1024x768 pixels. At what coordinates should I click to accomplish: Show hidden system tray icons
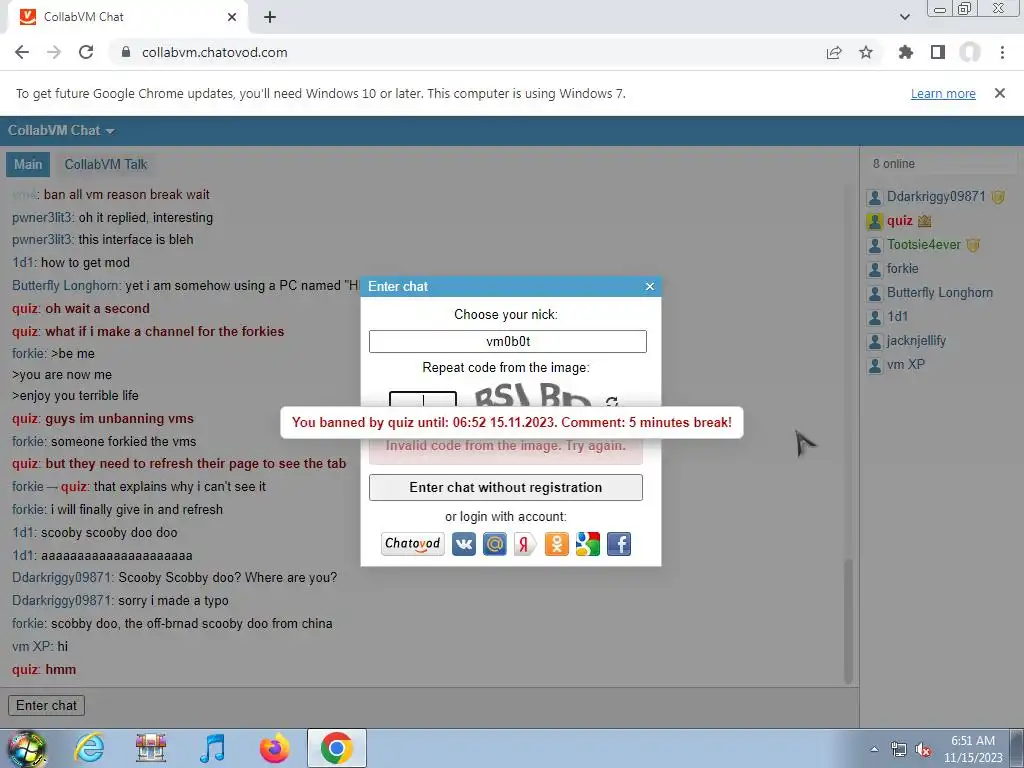(x=874, y=749)
